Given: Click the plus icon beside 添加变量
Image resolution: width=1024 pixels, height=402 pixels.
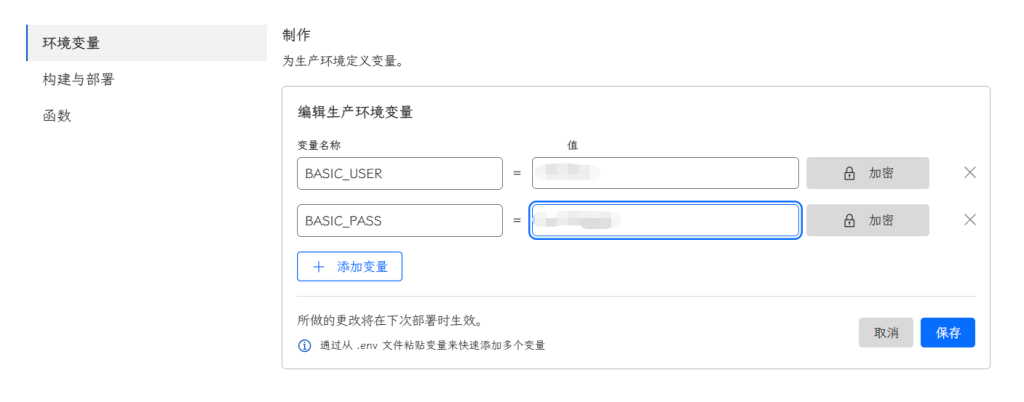Looking at the screenshot, I should click(x=319, y=267).
